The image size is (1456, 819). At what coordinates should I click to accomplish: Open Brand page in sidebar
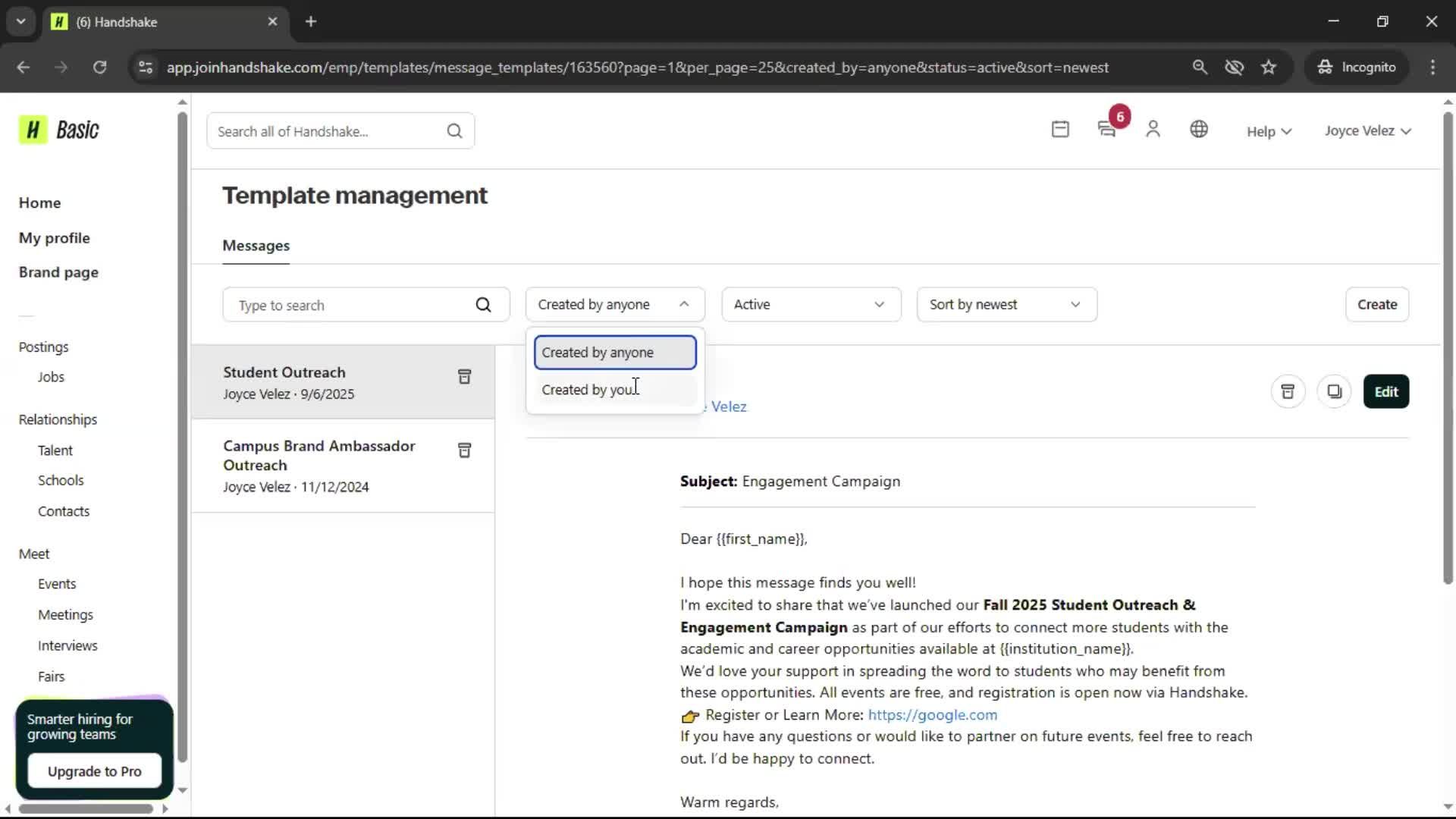point(58,272)
